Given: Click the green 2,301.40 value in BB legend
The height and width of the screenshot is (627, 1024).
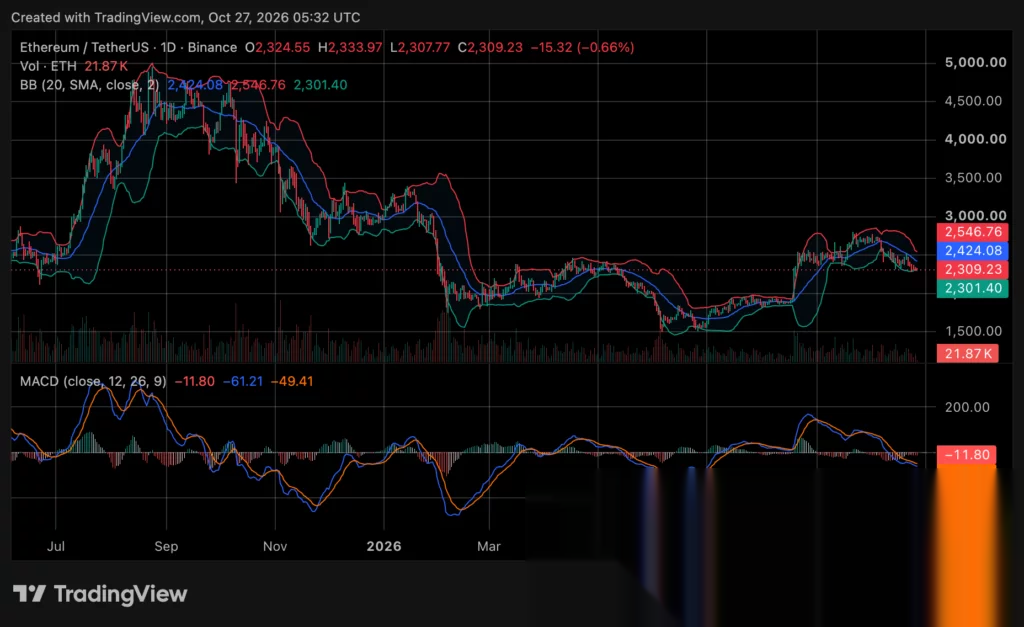Looking at the screenshot, I should pyautogui.click(x=320, y=85).
